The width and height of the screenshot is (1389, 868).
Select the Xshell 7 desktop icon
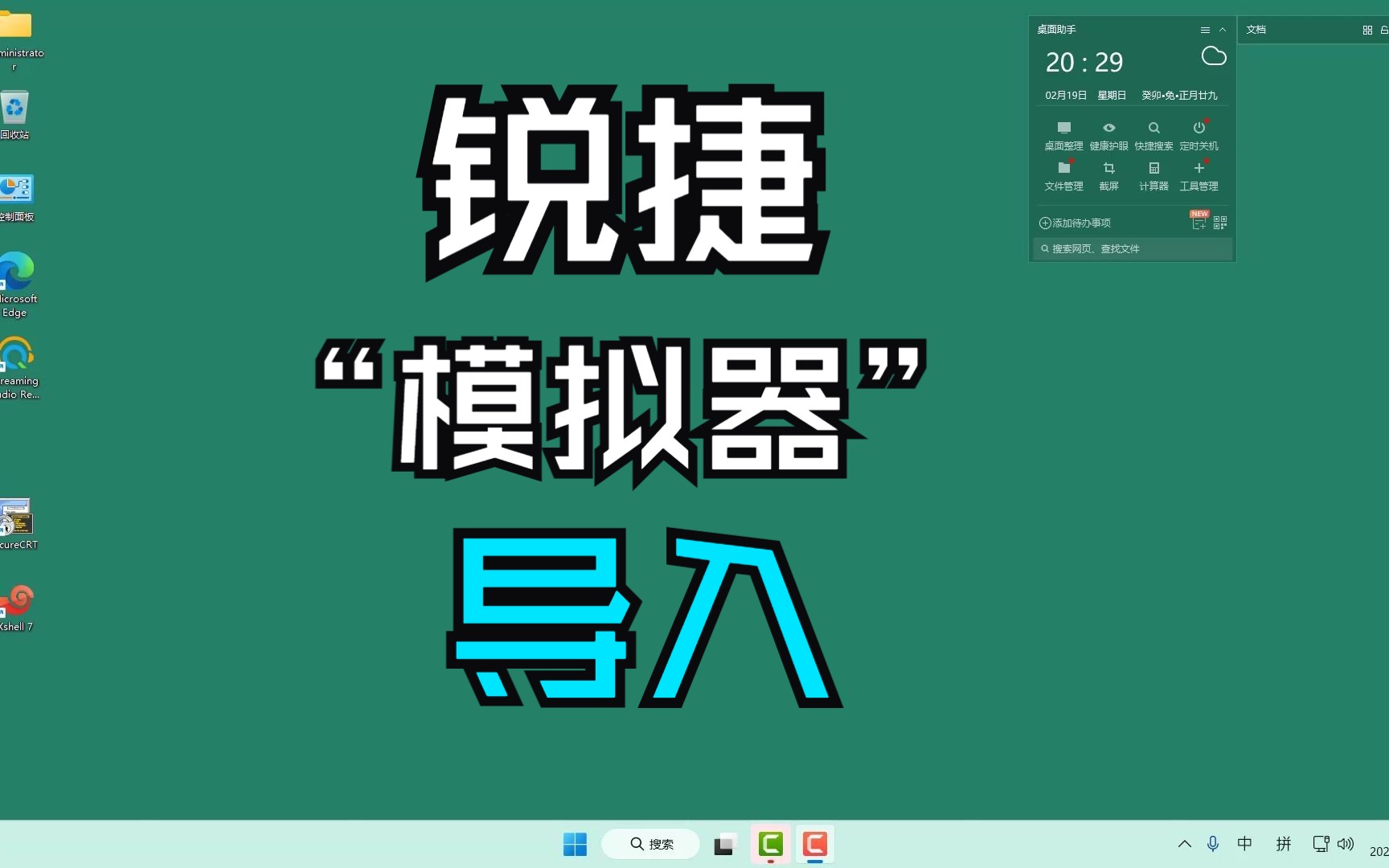pos(17,607)
